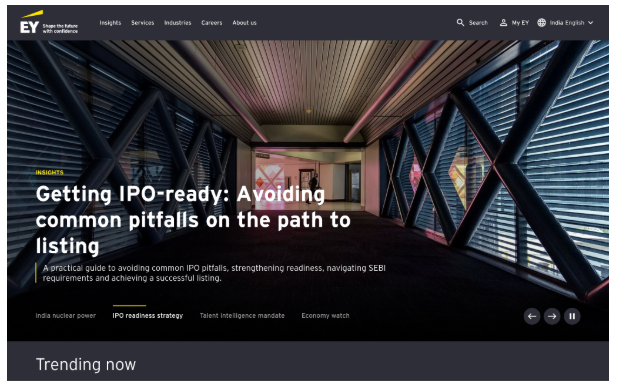Switch to Talent intelligence mandate slide
Screen dimensions: 629x392
pos(242,316)
